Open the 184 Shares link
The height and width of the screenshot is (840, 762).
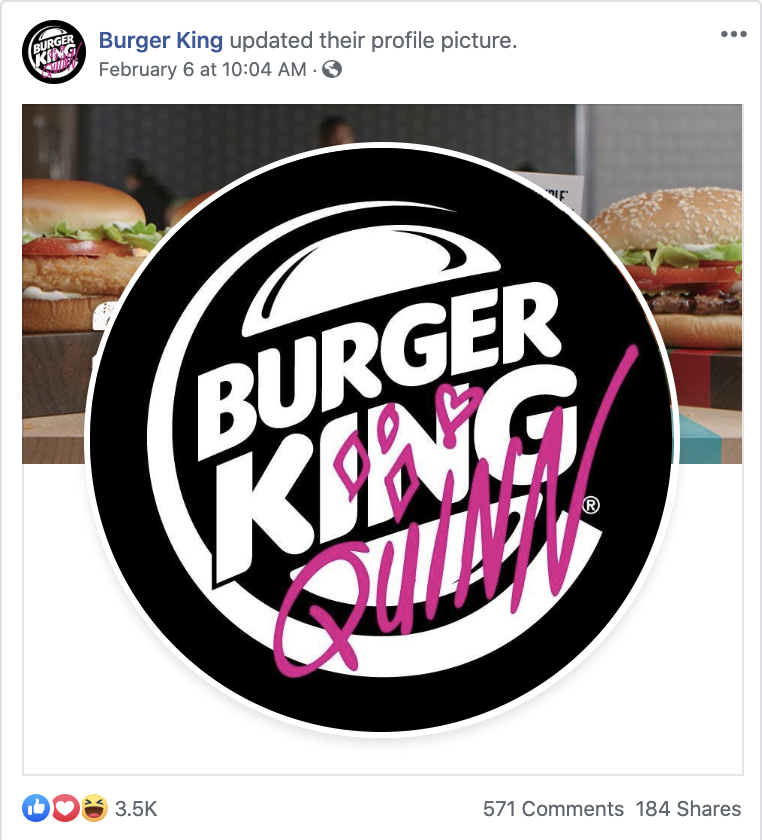[688, 808]
